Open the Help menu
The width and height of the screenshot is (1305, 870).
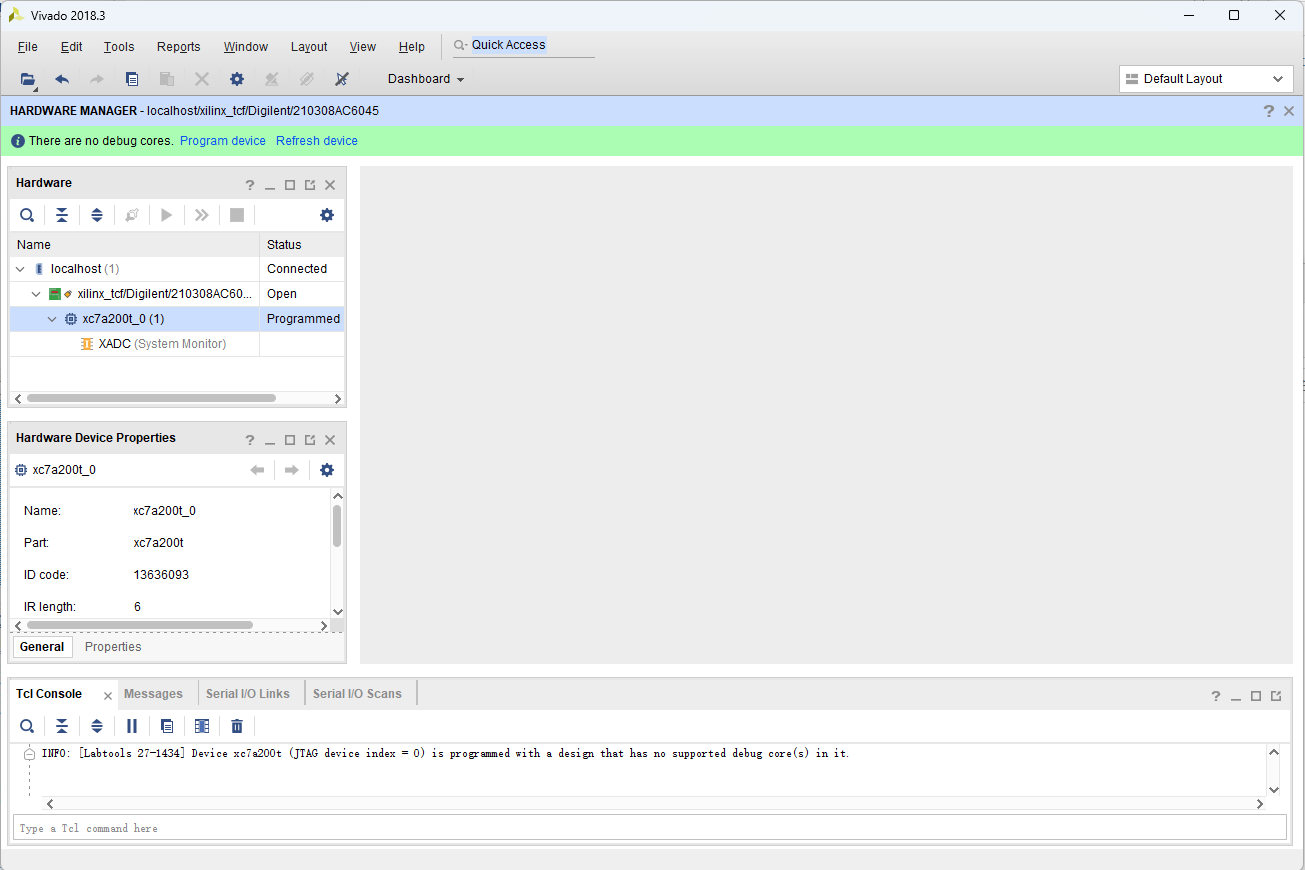click(412, 47)
